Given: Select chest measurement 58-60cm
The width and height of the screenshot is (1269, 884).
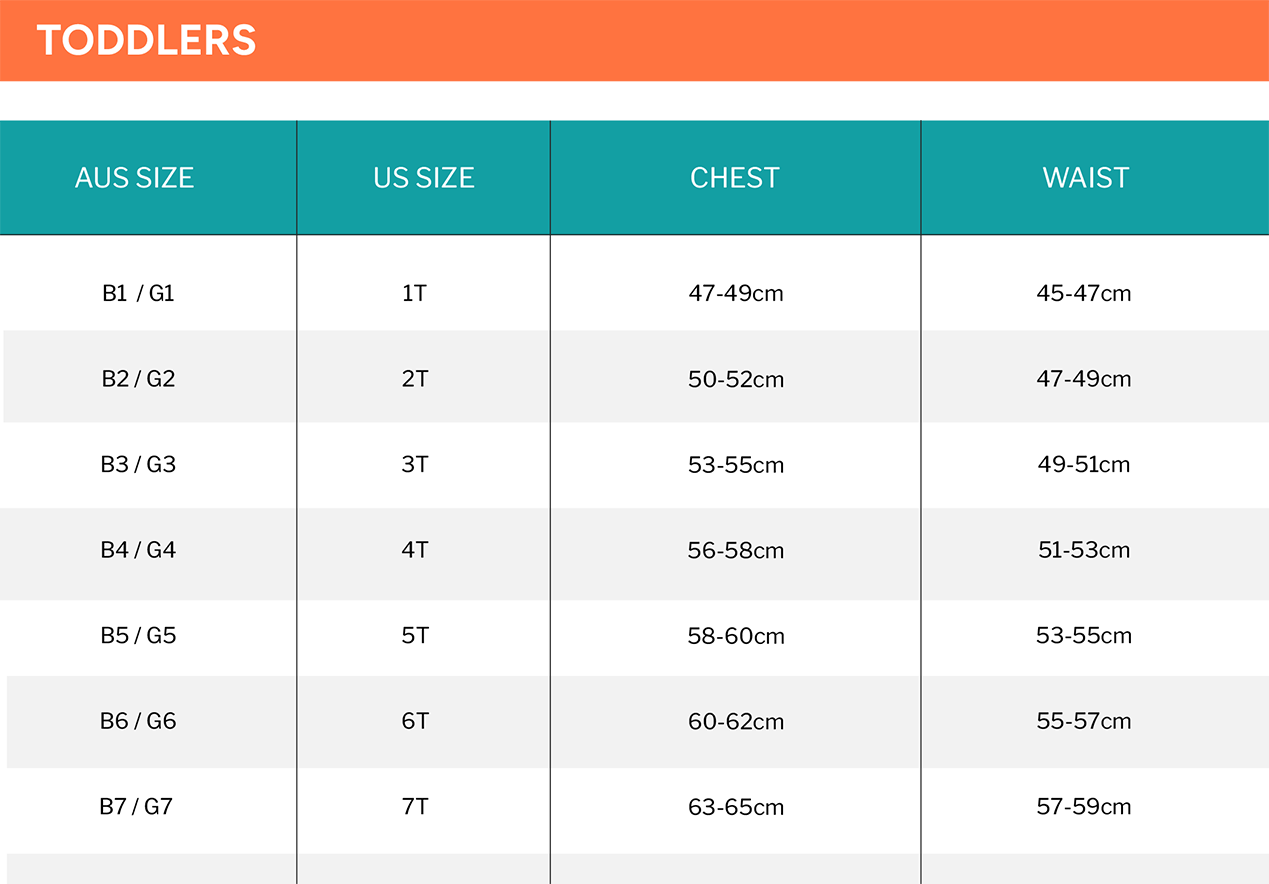Looking at the screenshot, I should (736, 636).
